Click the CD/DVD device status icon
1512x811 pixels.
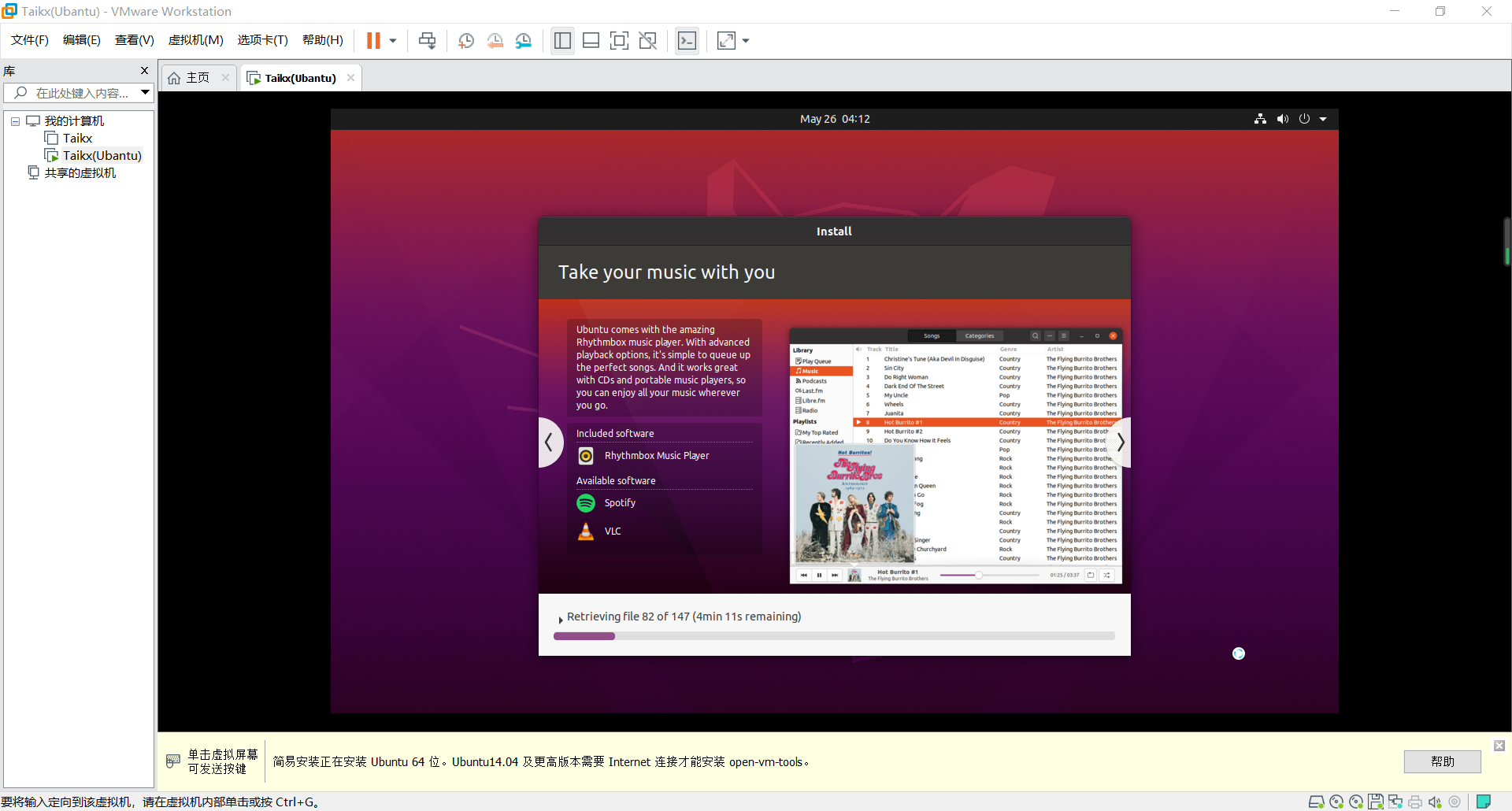click(x=1336, y=802)
